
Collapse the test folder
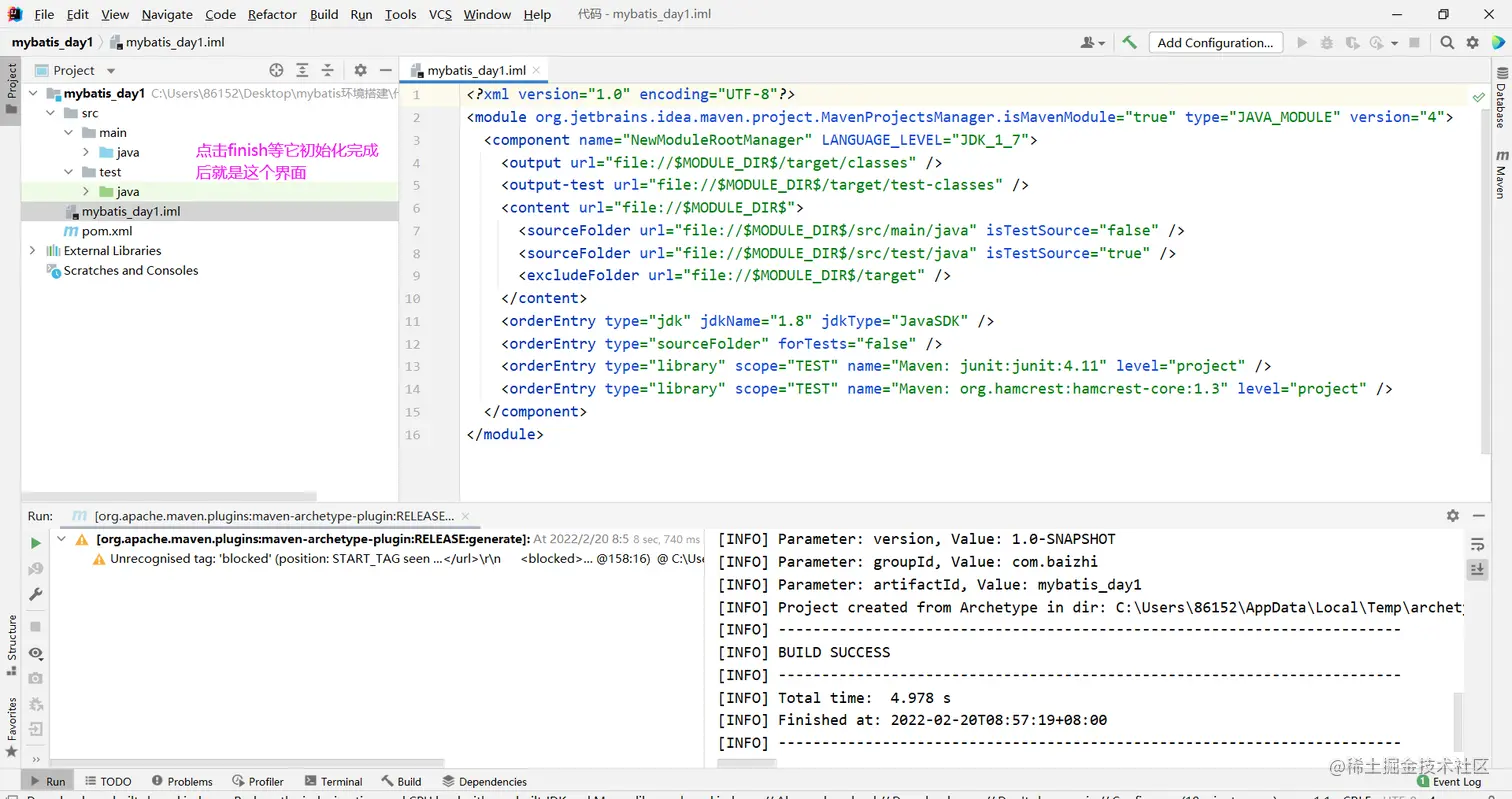69,172
